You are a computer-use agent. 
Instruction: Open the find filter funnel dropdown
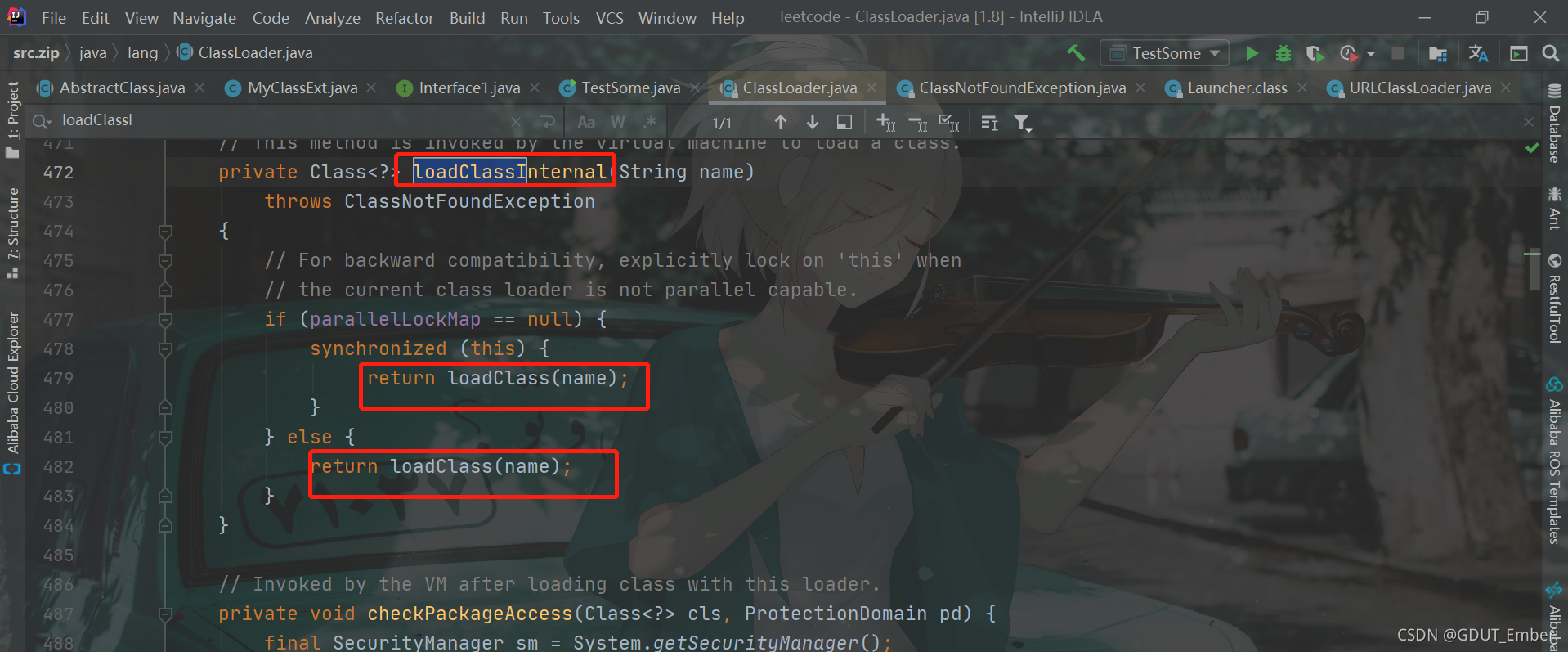point(1022,122)
